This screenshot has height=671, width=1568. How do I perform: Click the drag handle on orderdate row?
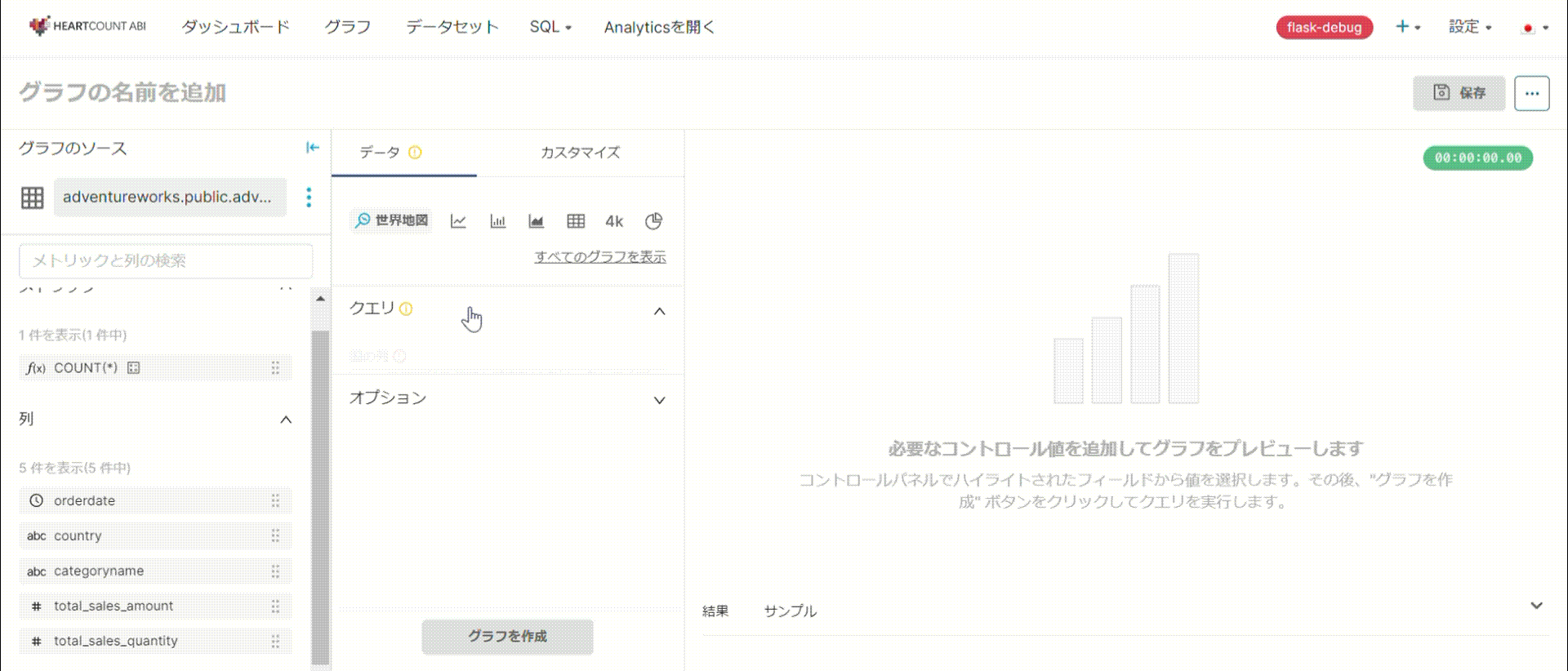[x=275, y=500]
